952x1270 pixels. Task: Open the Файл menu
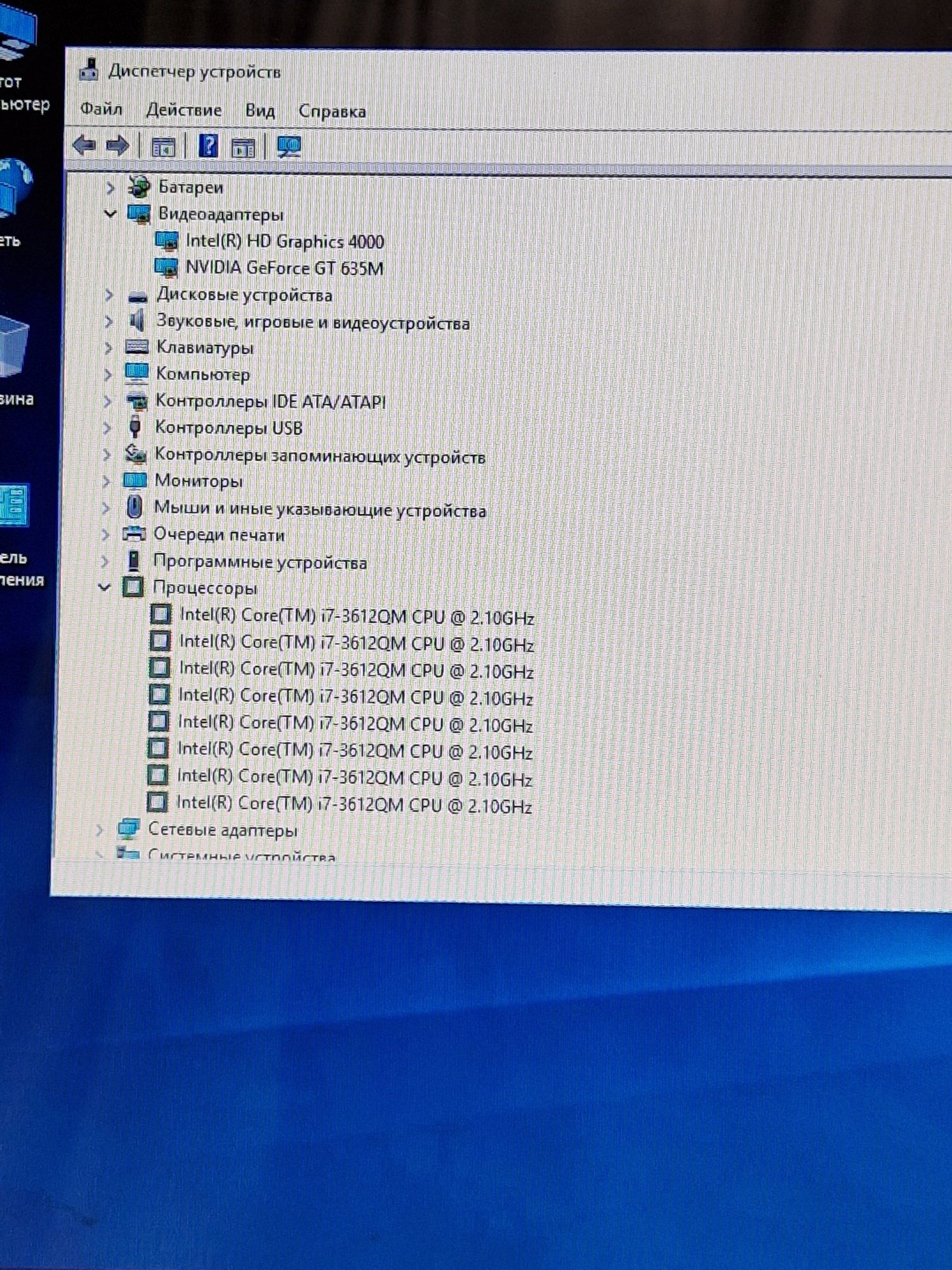coord(101,109)
